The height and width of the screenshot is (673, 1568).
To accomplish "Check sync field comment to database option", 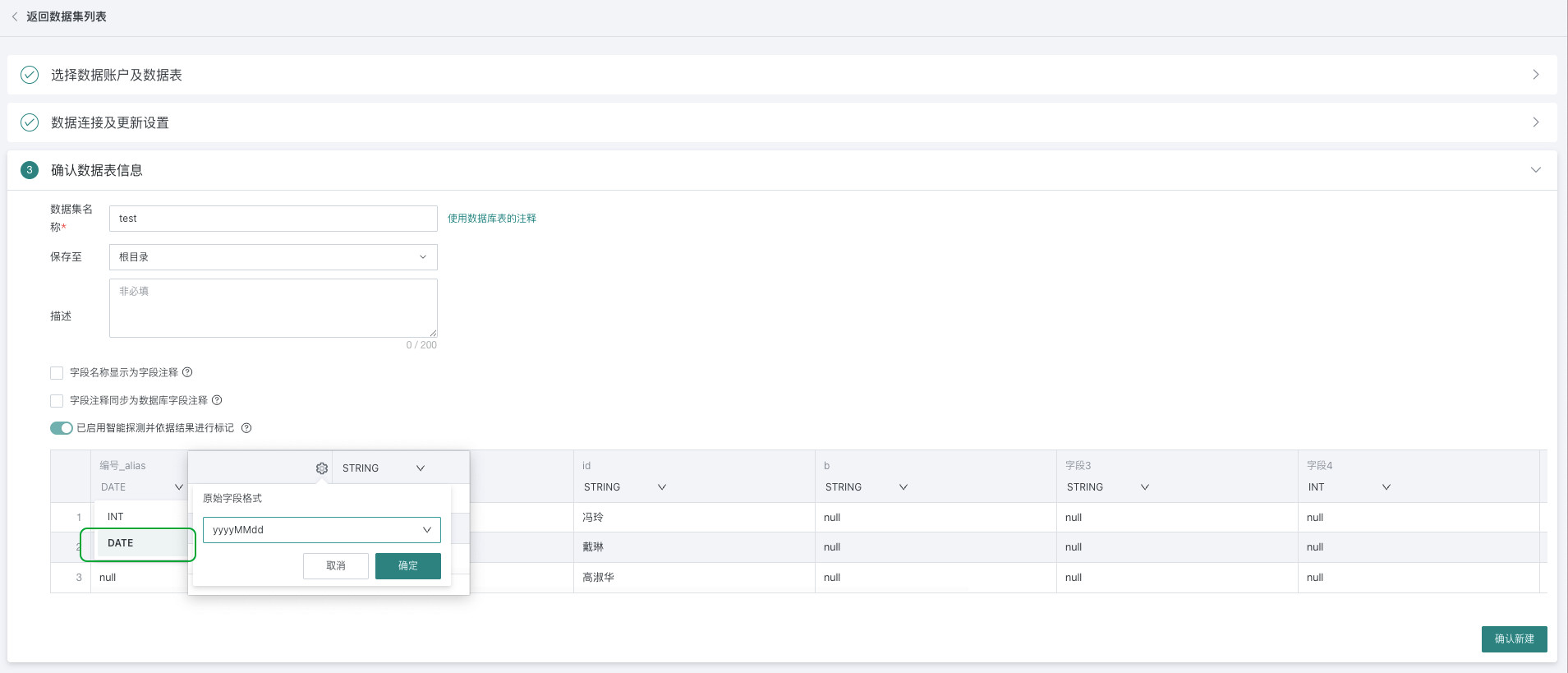I will click(57, 401).
